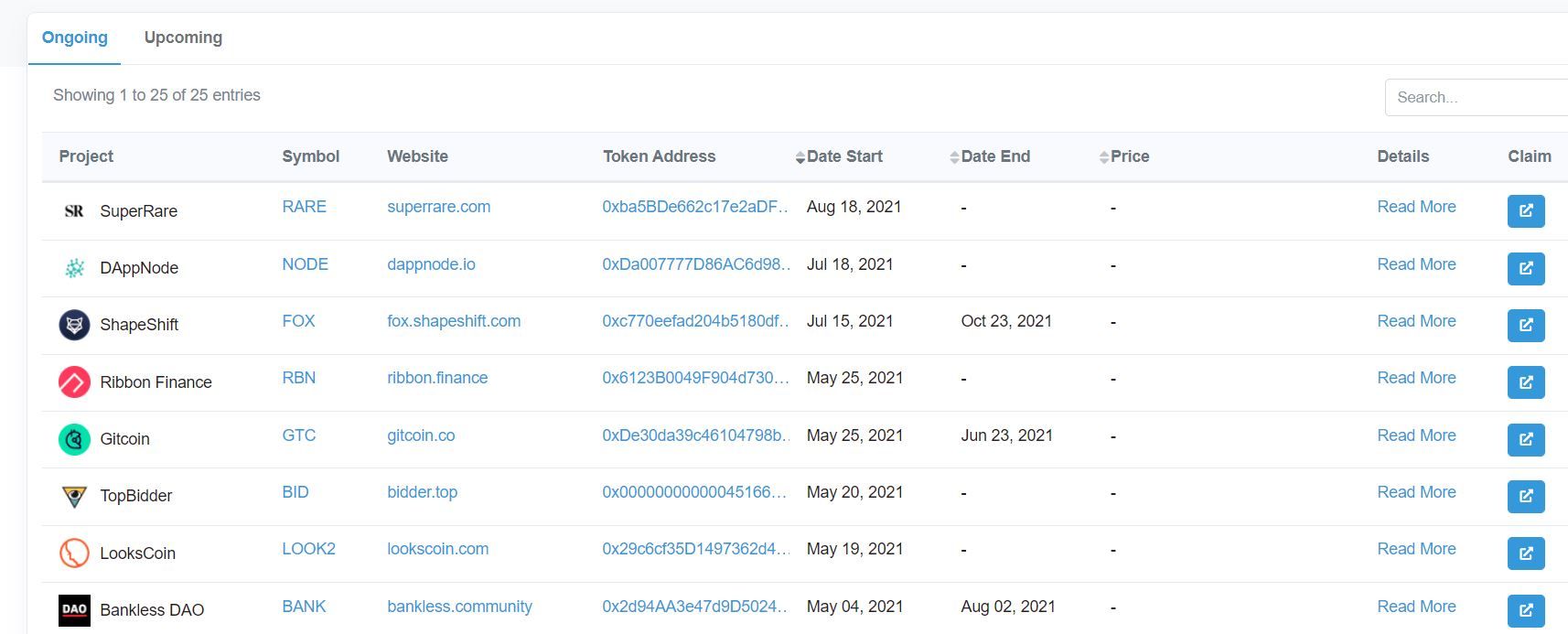Open token address 0xc770eefad204b5180df

695,321
